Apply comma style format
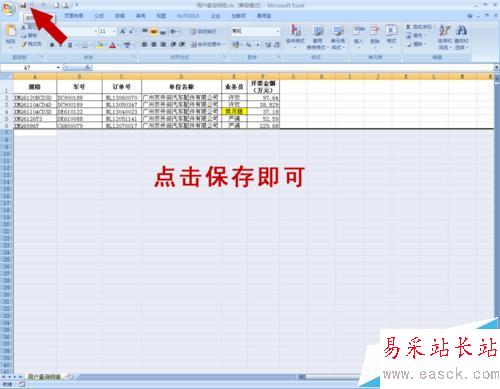The height and width of the screenshot is (389, 500). (x=258, y=44)
